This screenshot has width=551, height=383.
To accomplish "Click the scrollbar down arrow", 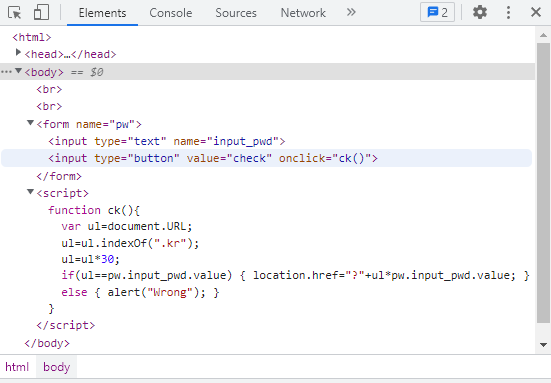I will pos(543,345).
